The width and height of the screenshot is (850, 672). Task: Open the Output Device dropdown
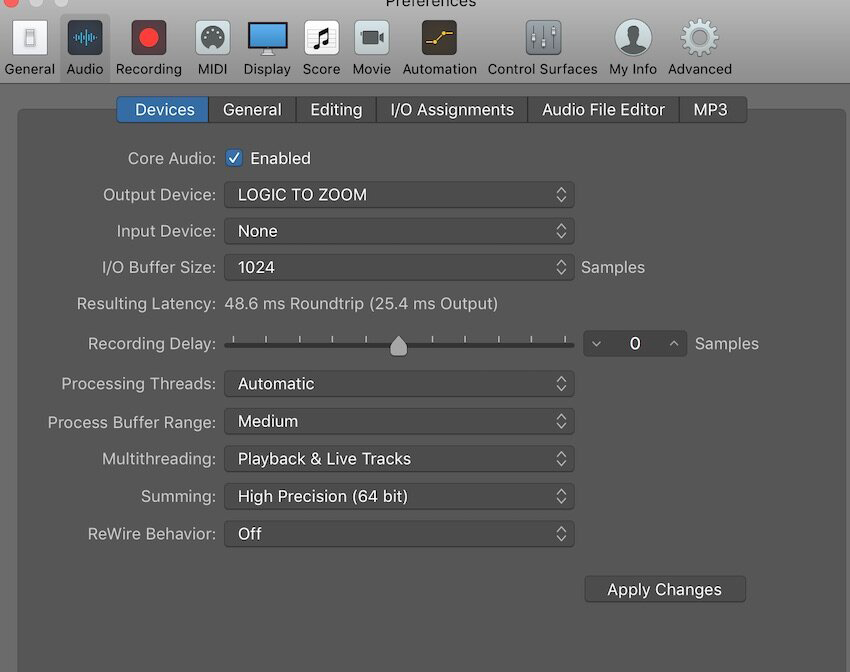[399, 195]
